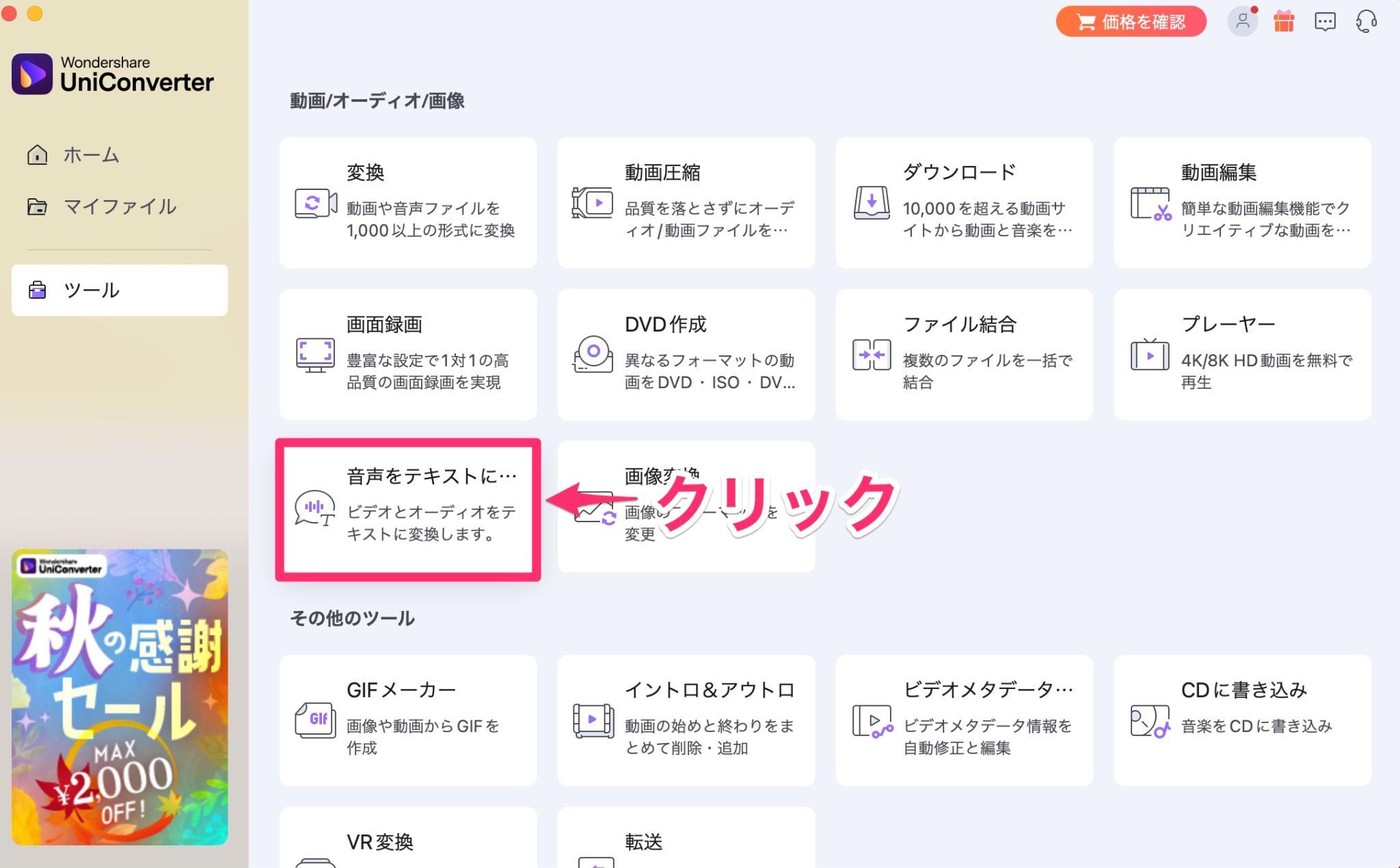Open the VR変換 tool title
Viewport: 1400px width, 868px height.
(380, 841)
